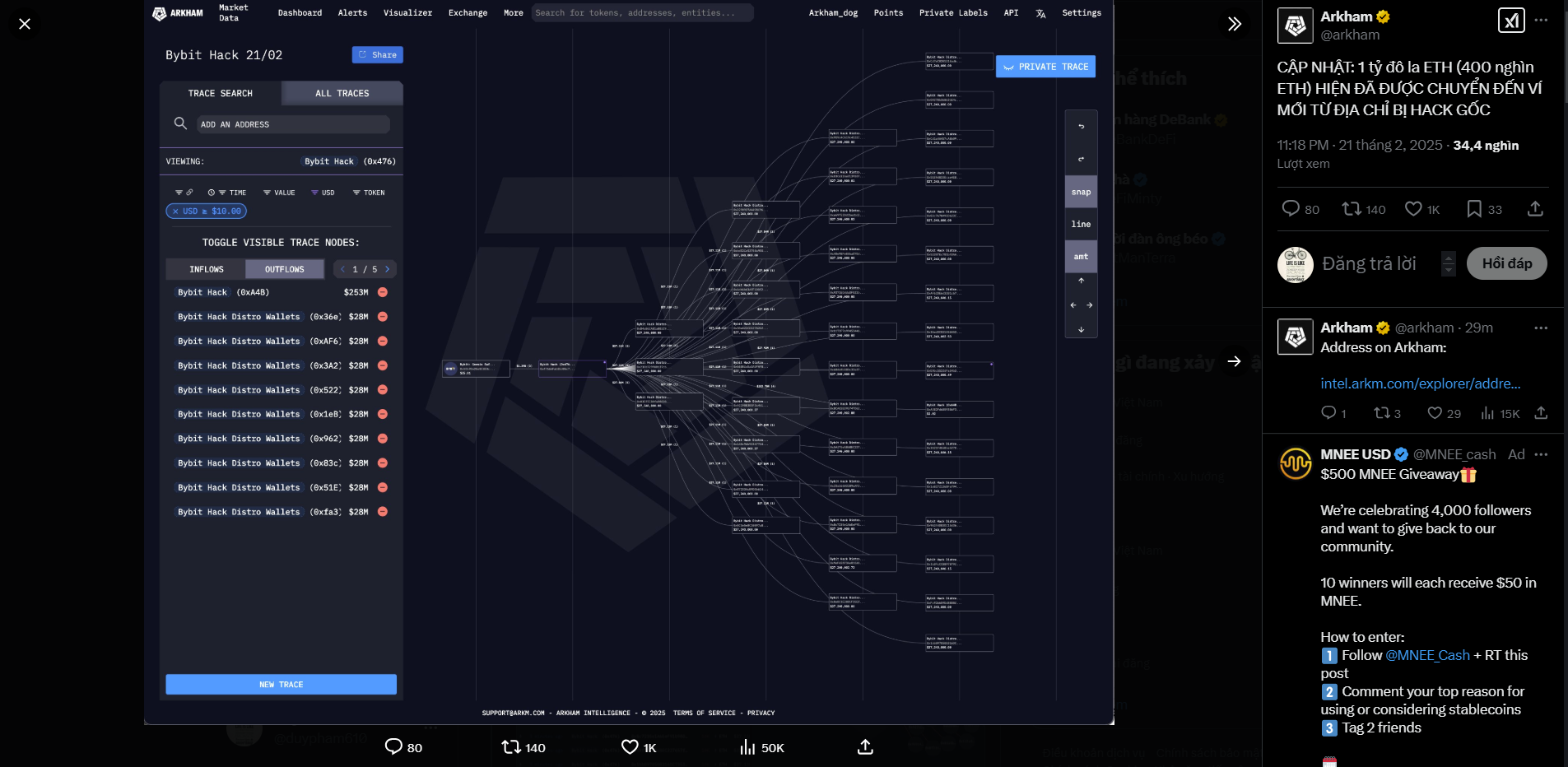This screenshot has width=1568, height=767.
Task: Like the Arkham post with heart icon
Action: coord(1413,209)
